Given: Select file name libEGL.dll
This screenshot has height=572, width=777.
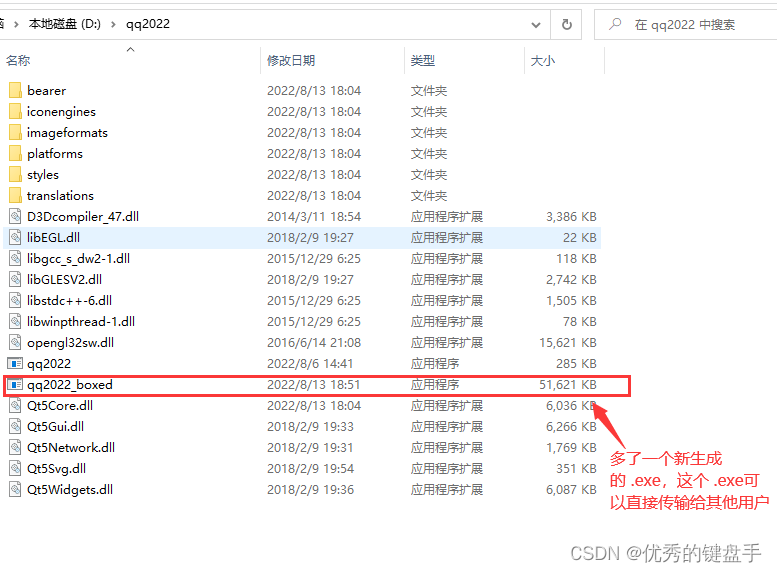Looking at the screenshot, I should pos(54,237).
